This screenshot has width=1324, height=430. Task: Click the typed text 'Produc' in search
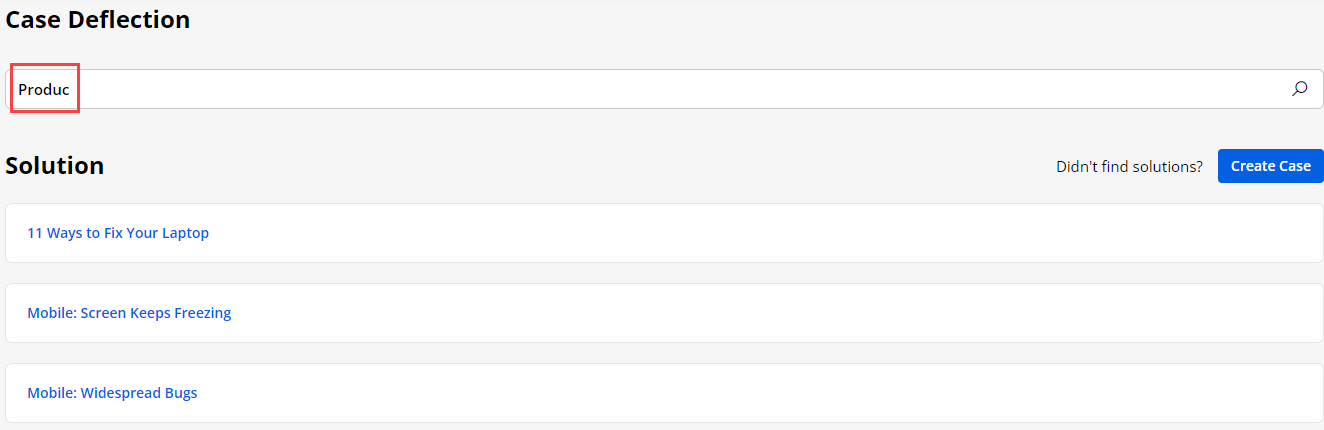44,89
